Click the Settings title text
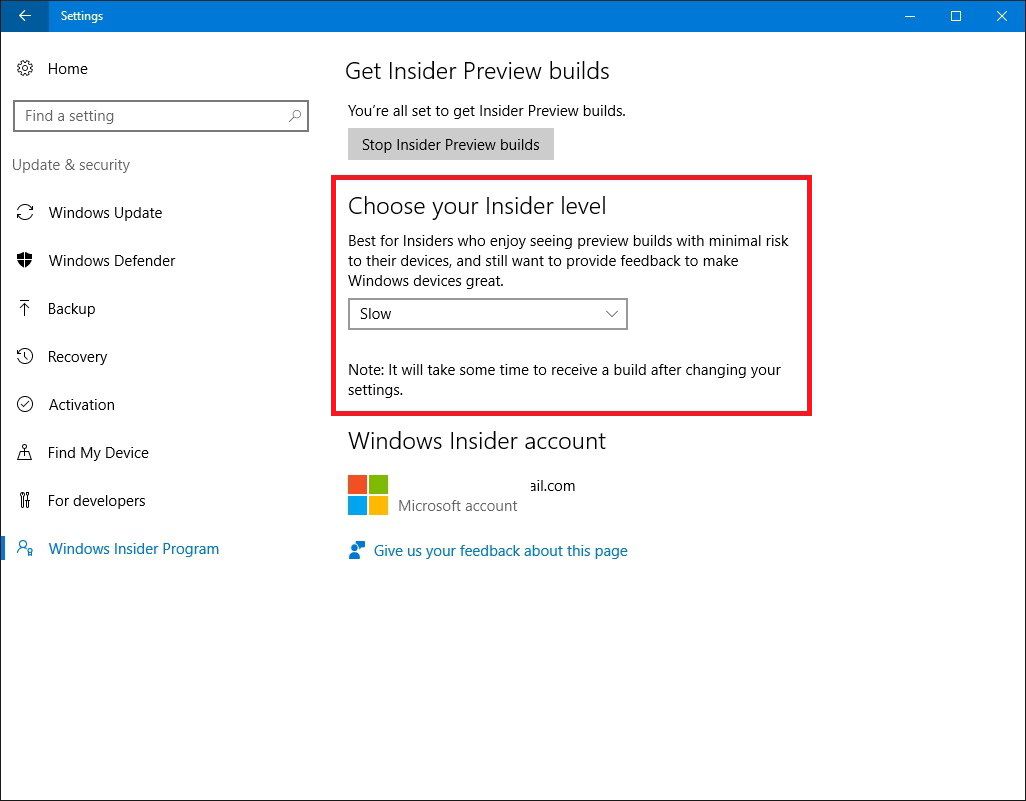This screenshot has width=1026, height=801. click(x=82, y=16)
